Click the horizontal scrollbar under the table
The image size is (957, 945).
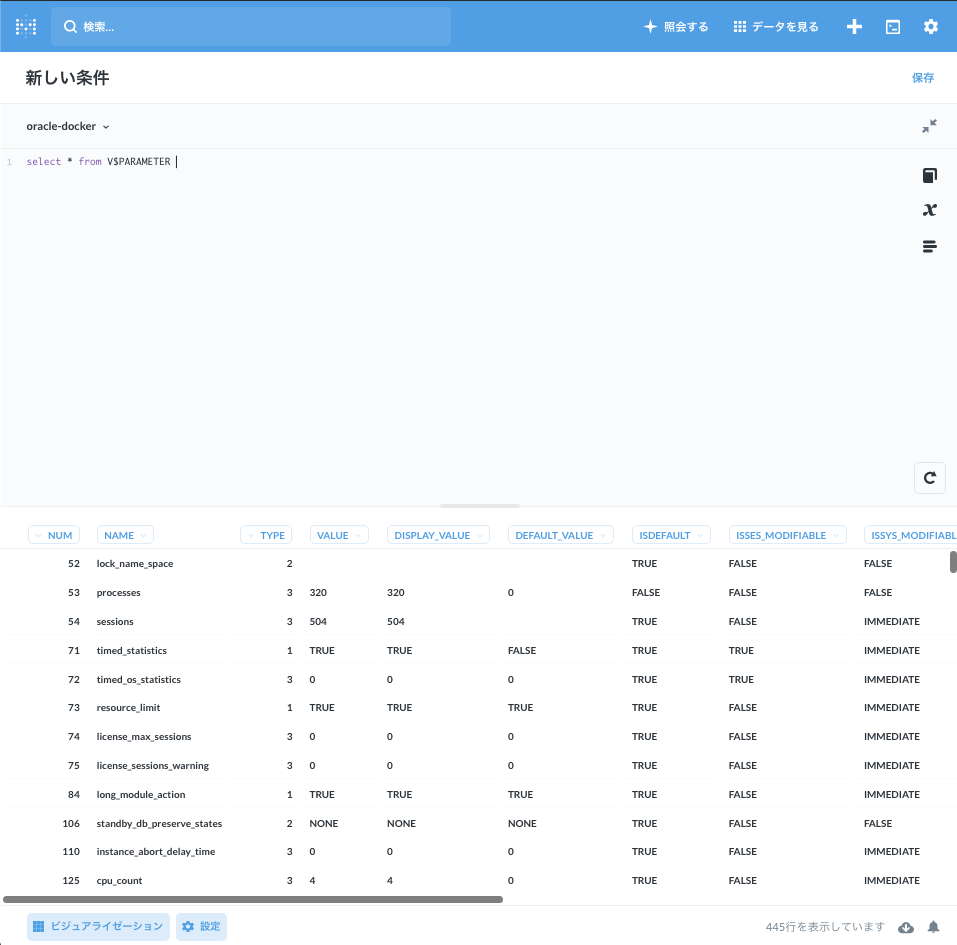point(253,899)
